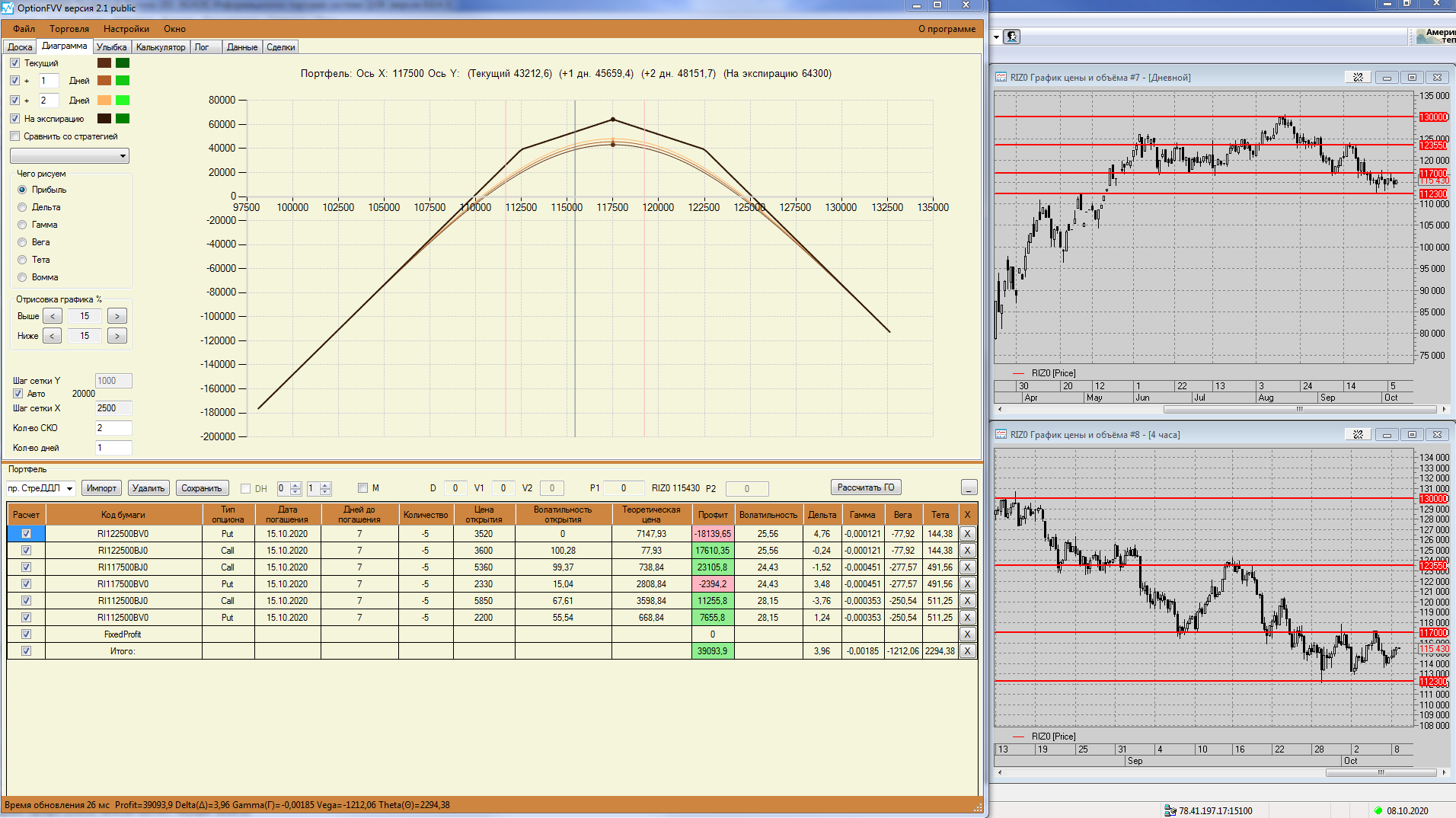Viewport: 1456px width, 818px height.
Task: Click the resize grip in status bar corner
Action: coord(978,807)
